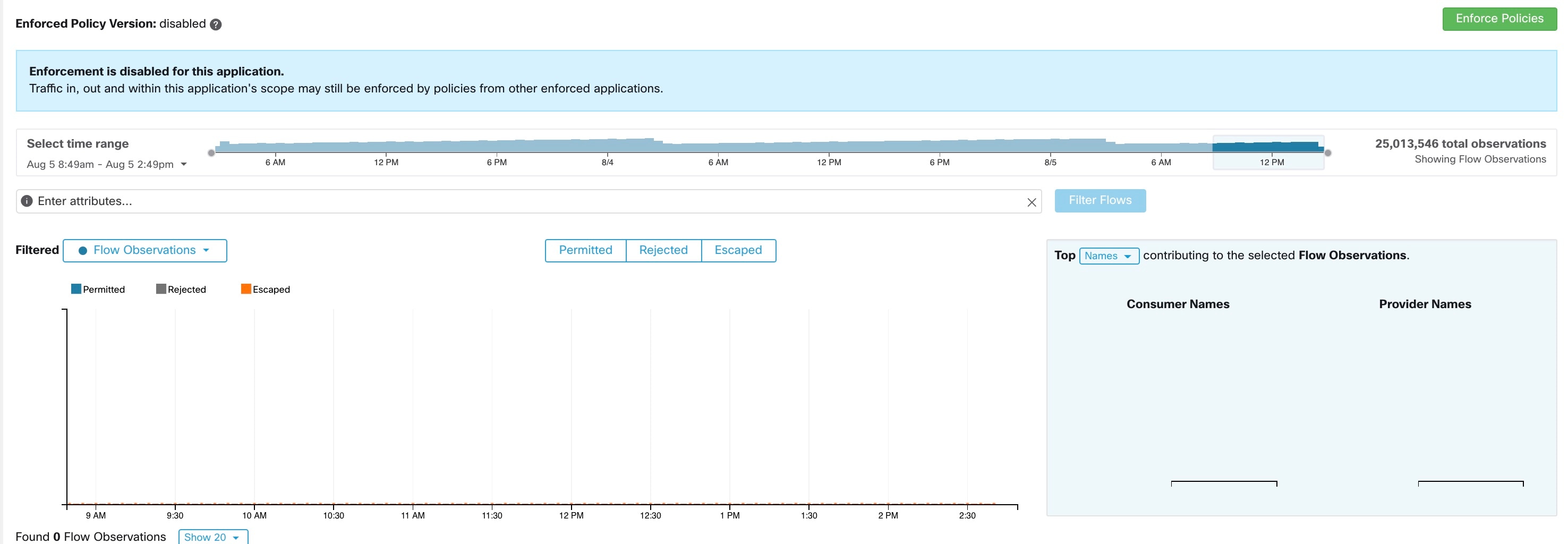Click the Enforcement is disabled banner heading
This screenshot has height=544, width=1568.
(x=157, y=71)
